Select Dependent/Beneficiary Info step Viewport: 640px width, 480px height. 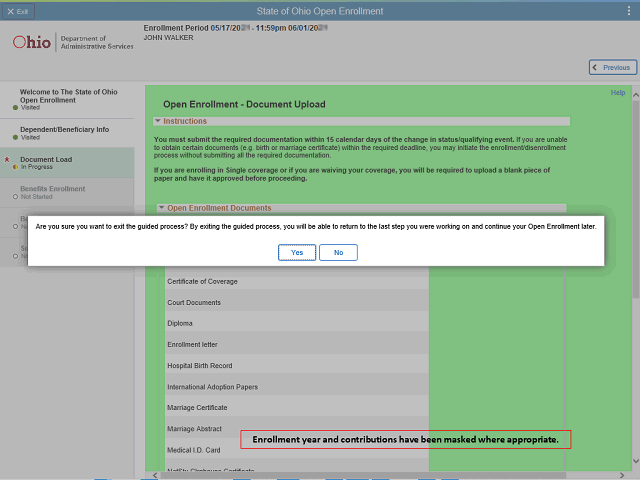coord(64,133)
